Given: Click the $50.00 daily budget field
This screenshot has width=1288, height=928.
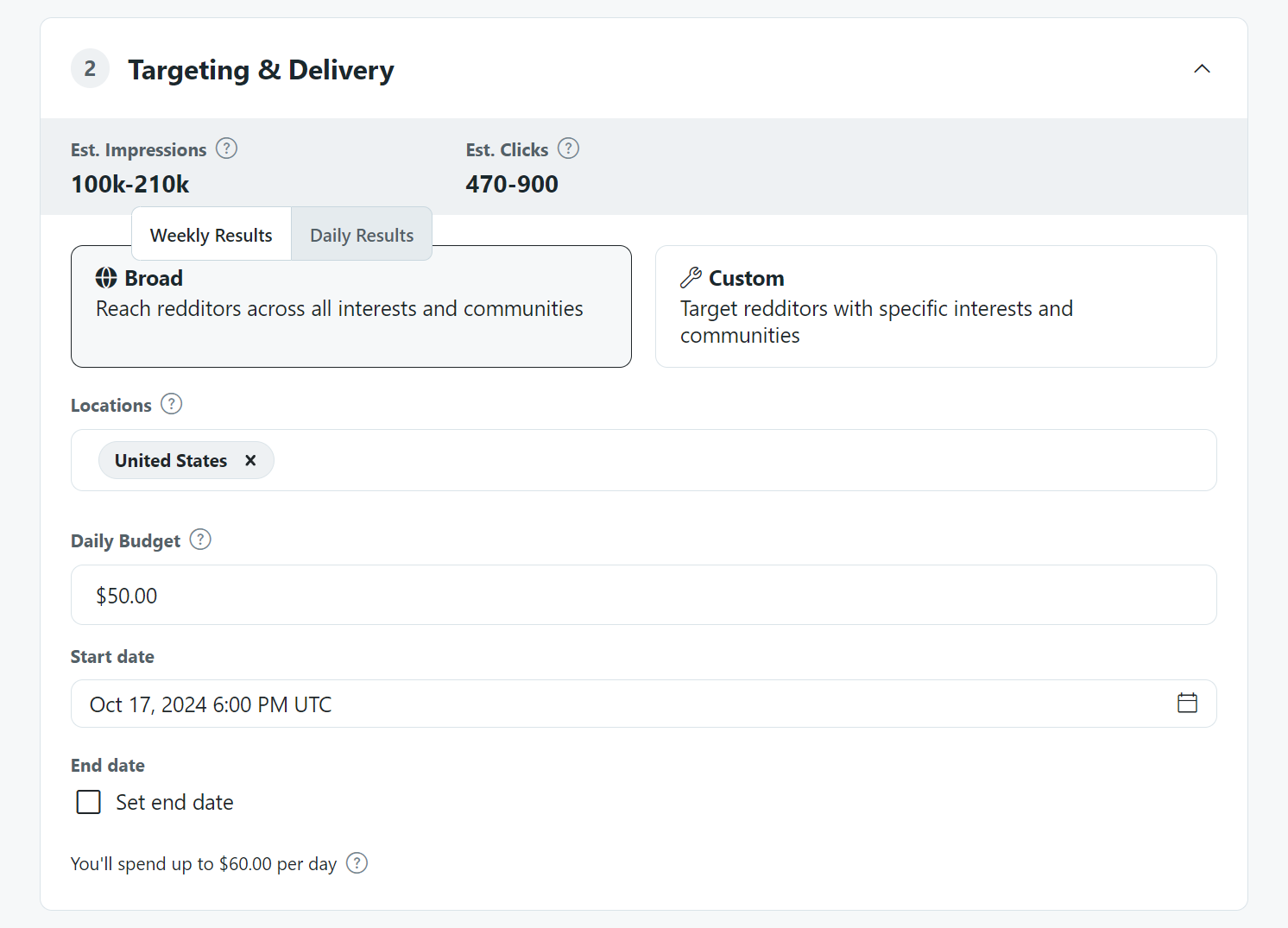Looking at the screenshot, I should tap(644, 595).
